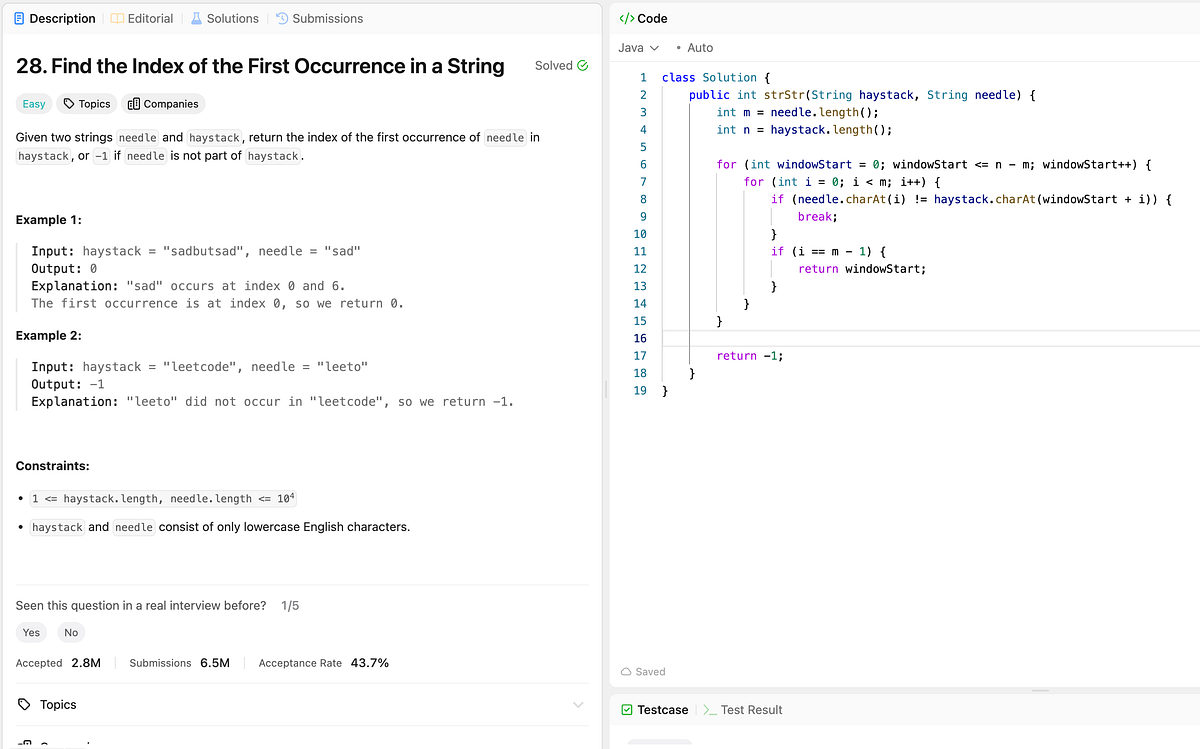The height and width of the screenshot is (749, 1200).
Task: Select Yes for seen in real interview
Action: pos(30,631)
